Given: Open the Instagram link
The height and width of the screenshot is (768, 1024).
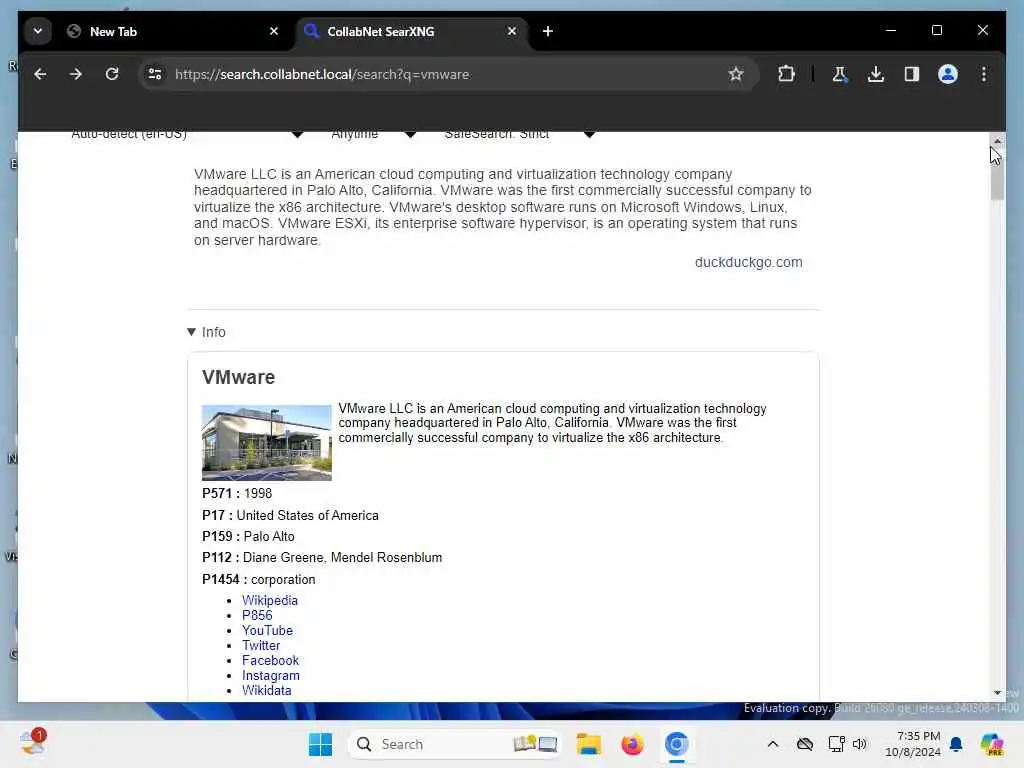Looking at the screenshot, I should 270,675.
